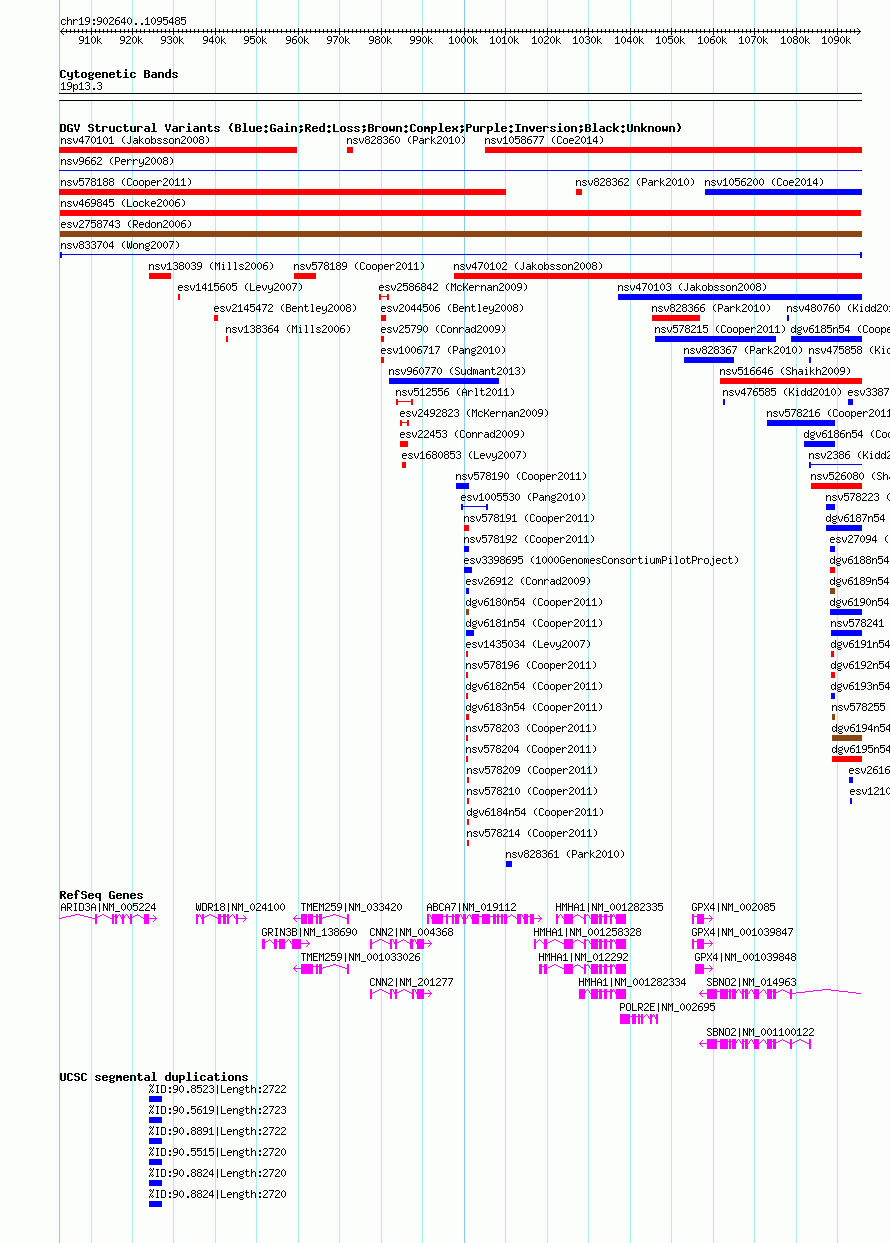Open nsv470102 (Jakobsson2008) variant label
890x1243 pixels.
[x=529, y=266]
